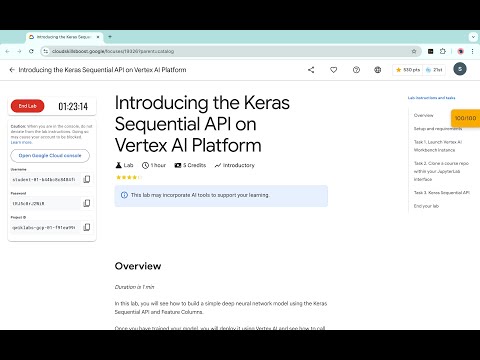Image resolution: width=480 pixels, height=360 pixels.
Task: Copy the password with copy icon
Action: click(87, 203)
